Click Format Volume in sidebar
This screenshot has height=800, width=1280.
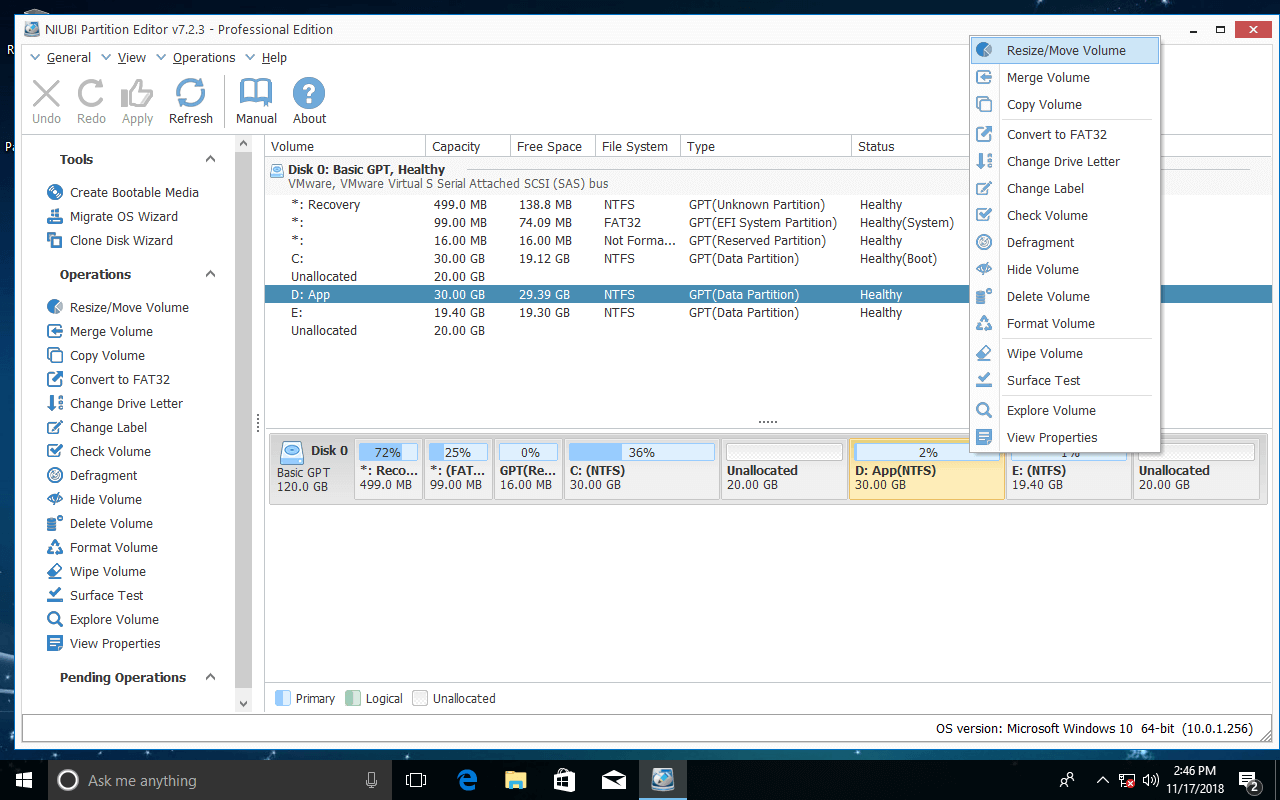114,547
